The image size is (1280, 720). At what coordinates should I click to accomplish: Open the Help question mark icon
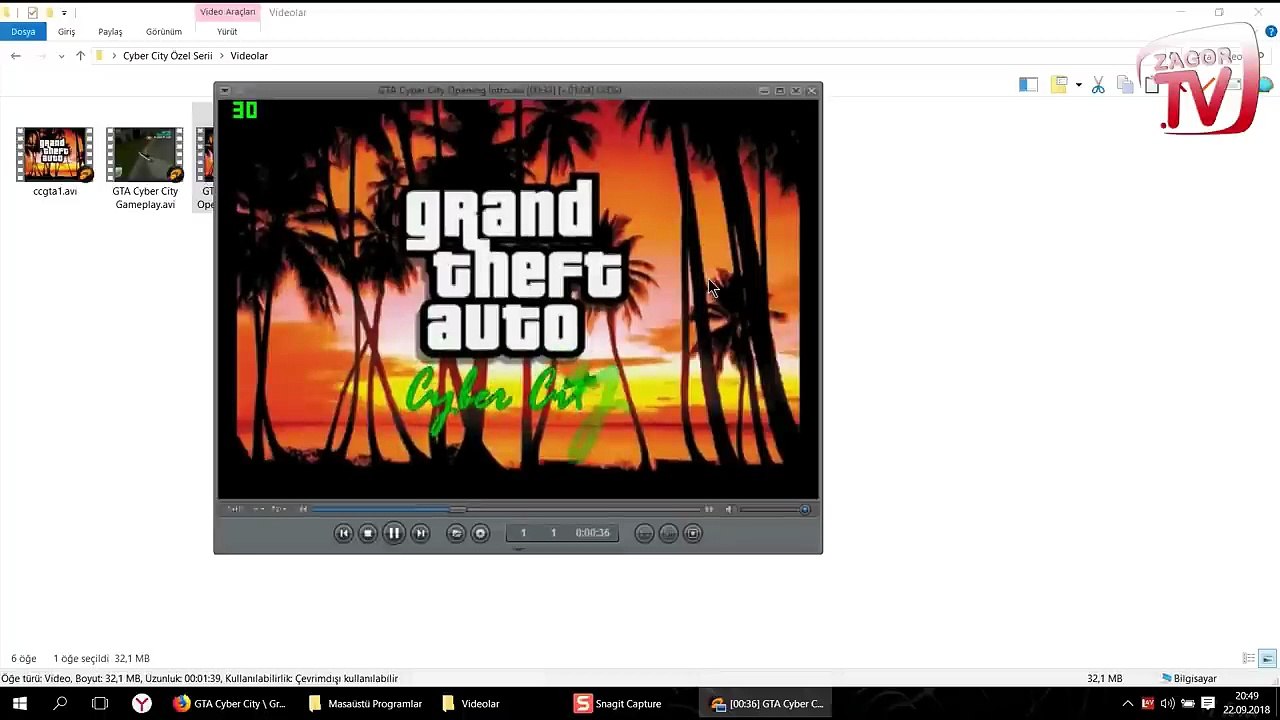click(x=1272, y=32)
